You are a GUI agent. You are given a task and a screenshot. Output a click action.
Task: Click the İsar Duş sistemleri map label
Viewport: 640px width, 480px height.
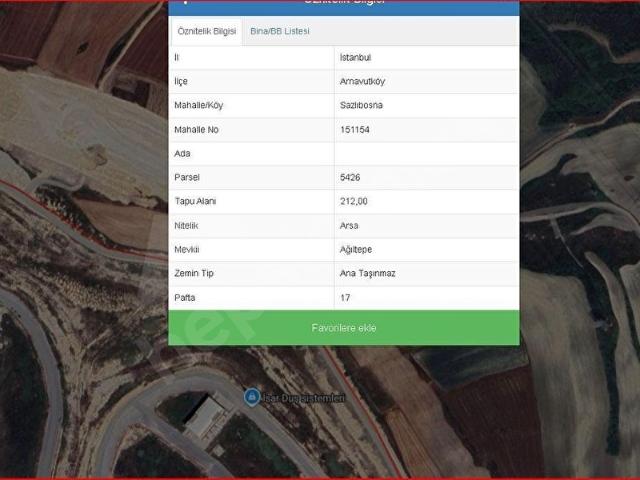tap(304, 398)
